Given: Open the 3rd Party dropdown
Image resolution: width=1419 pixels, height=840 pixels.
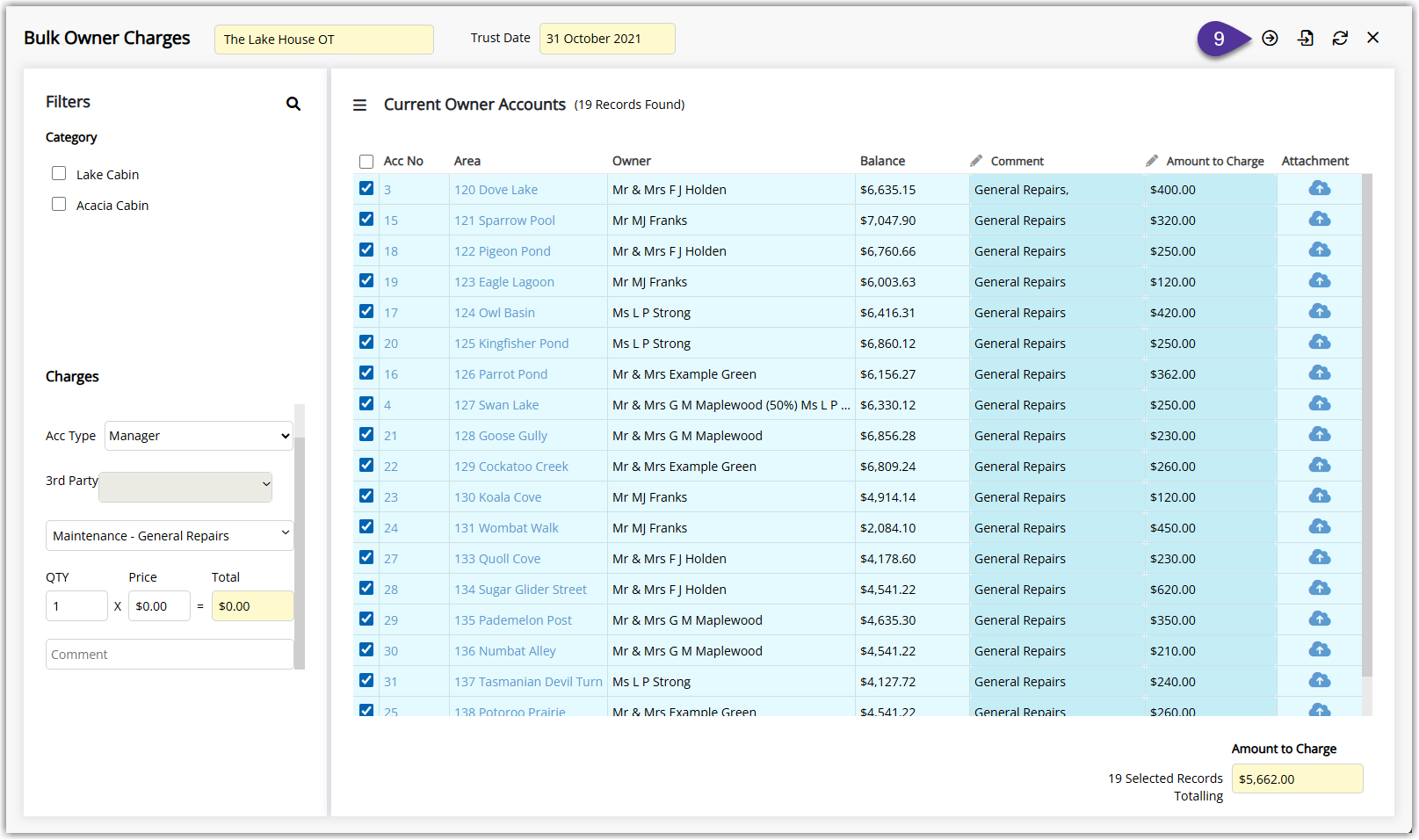Looking at the screenshot, I should (x=185, y=487).
